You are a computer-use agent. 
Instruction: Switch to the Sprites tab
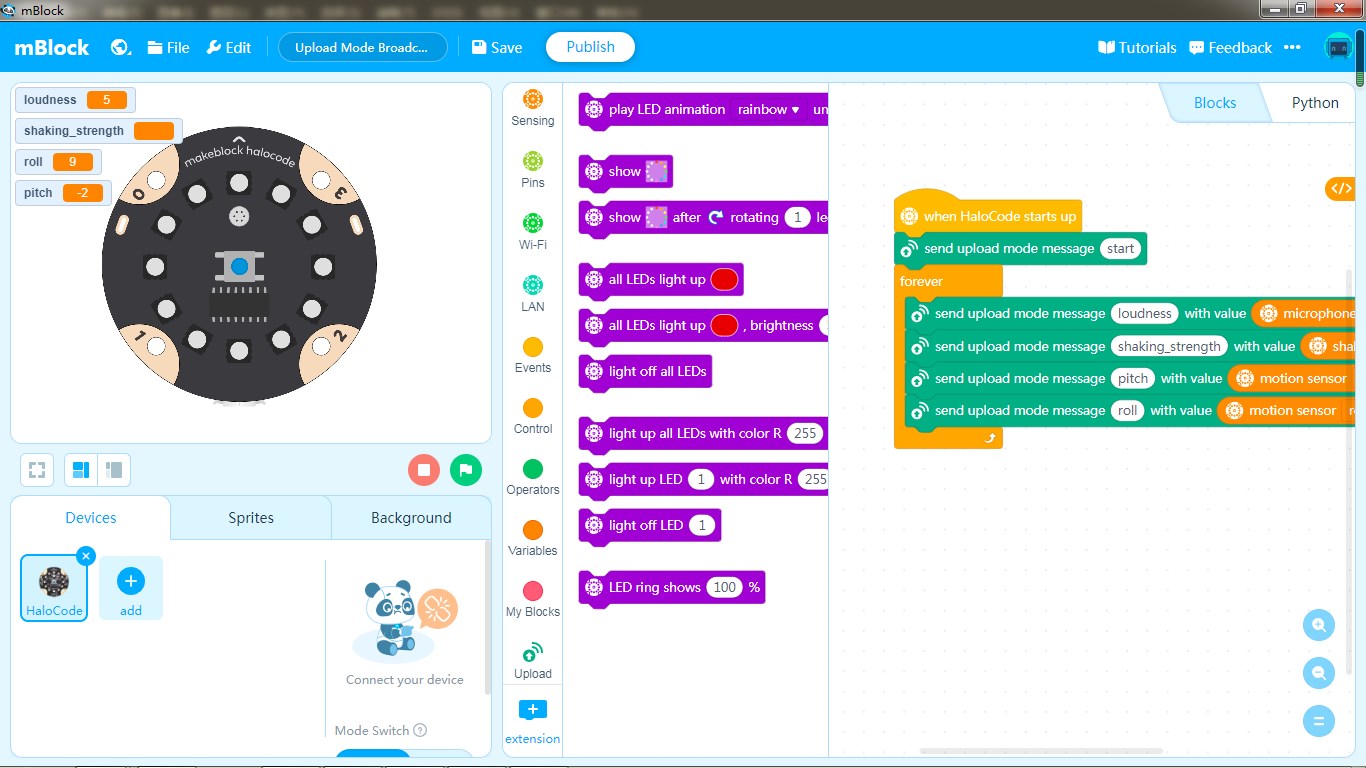[x=249, y=517]
